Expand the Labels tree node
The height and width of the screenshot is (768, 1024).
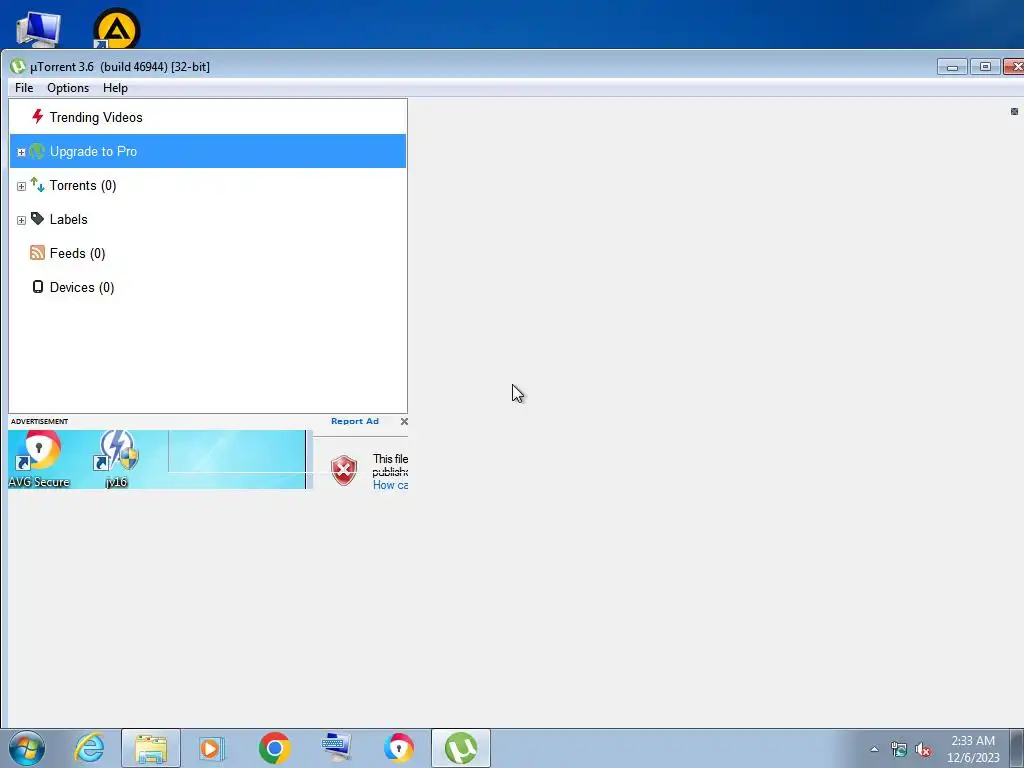21,220
